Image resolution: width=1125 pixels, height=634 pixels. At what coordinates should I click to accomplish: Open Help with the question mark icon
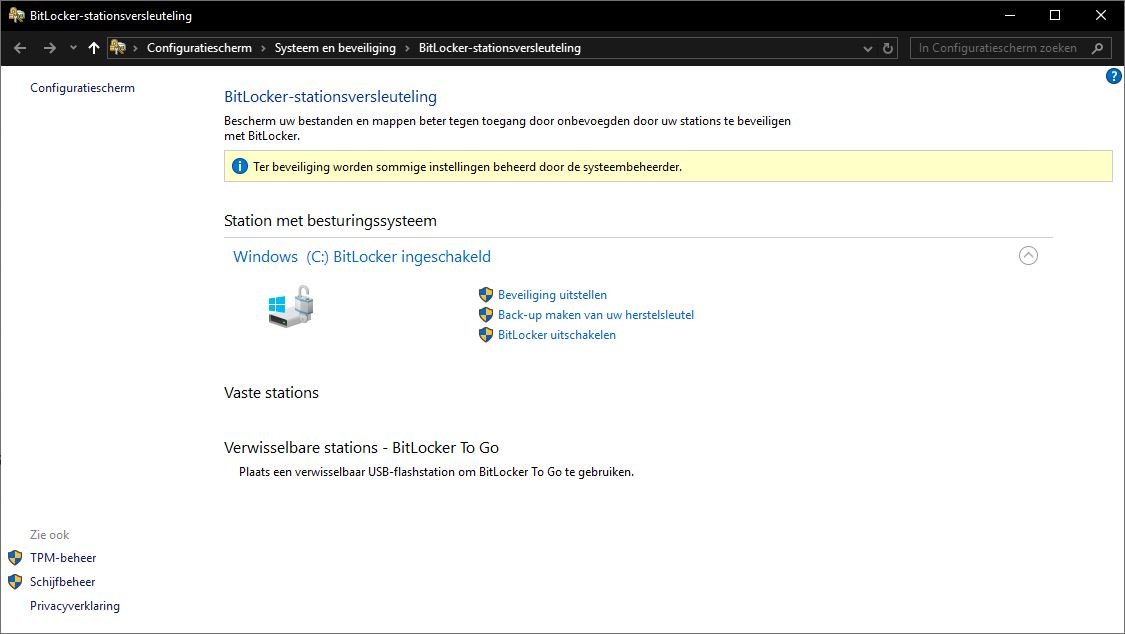1114,76
